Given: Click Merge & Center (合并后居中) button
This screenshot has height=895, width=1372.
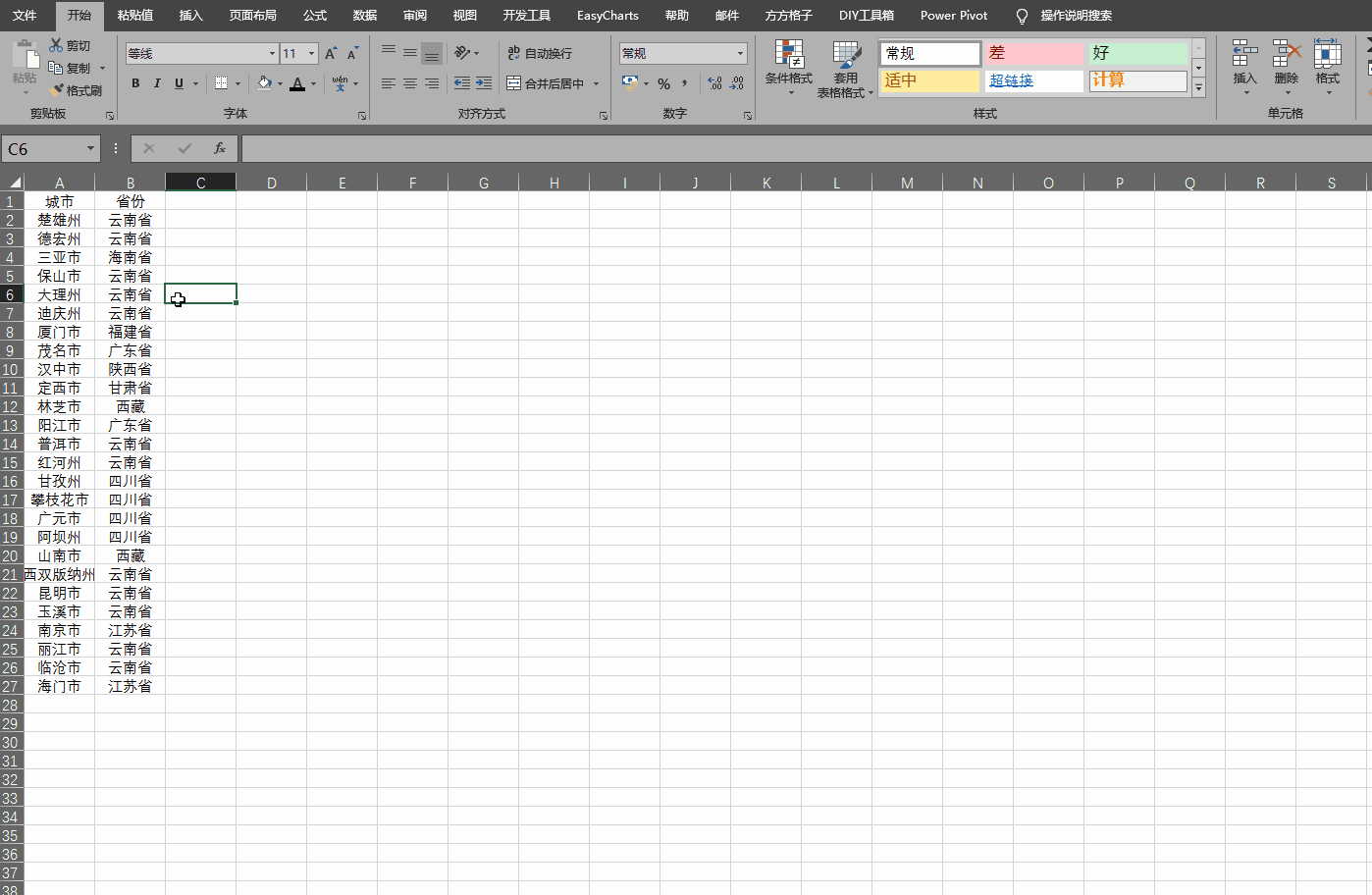Looking at the screenshot, I should (x=546, y=83).
